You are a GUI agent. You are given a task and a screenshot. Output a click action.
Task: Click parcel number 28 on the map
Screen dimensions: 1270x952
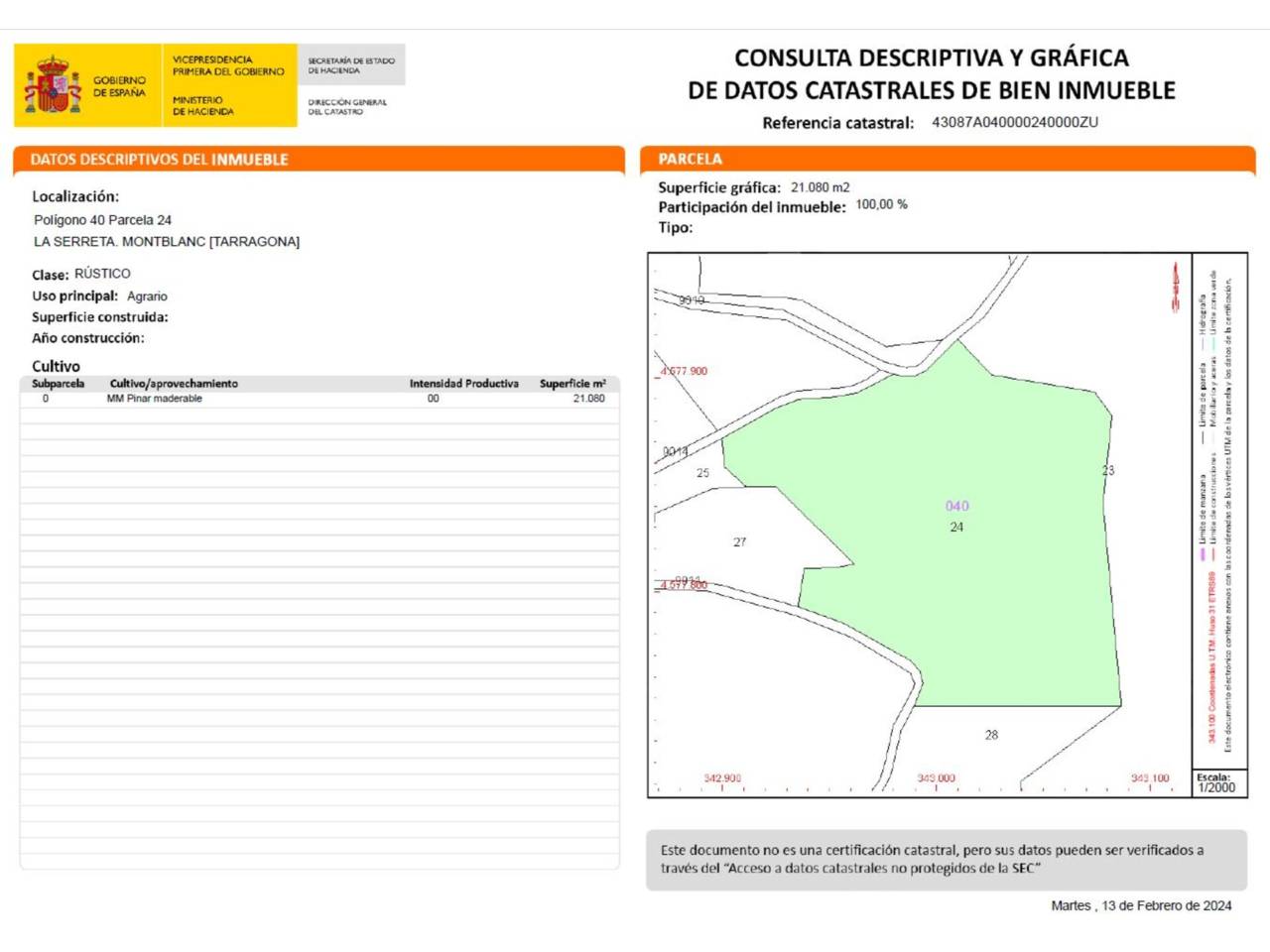[x=991, y=735]
